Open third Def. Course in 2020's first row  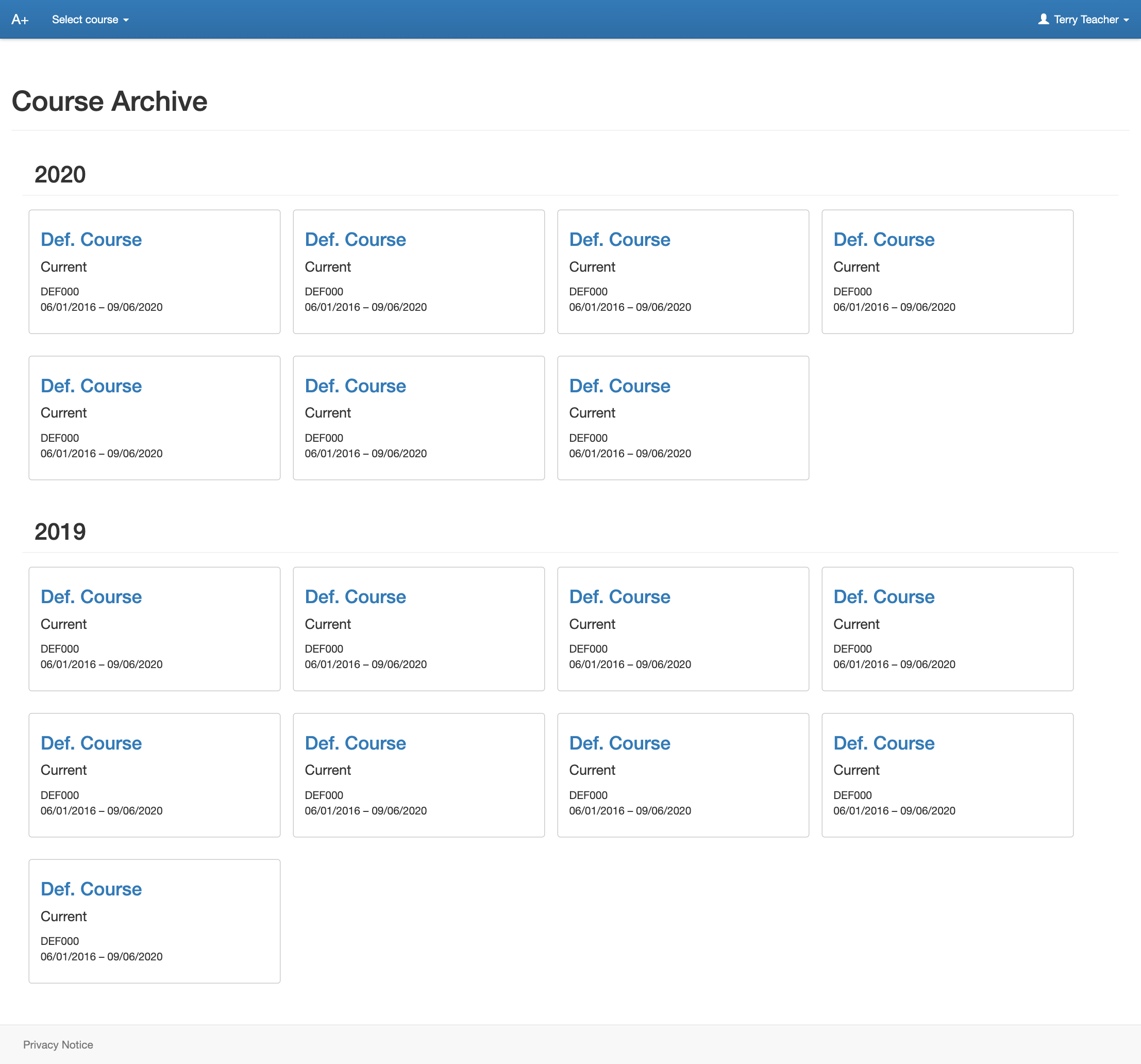click(619, 239)
